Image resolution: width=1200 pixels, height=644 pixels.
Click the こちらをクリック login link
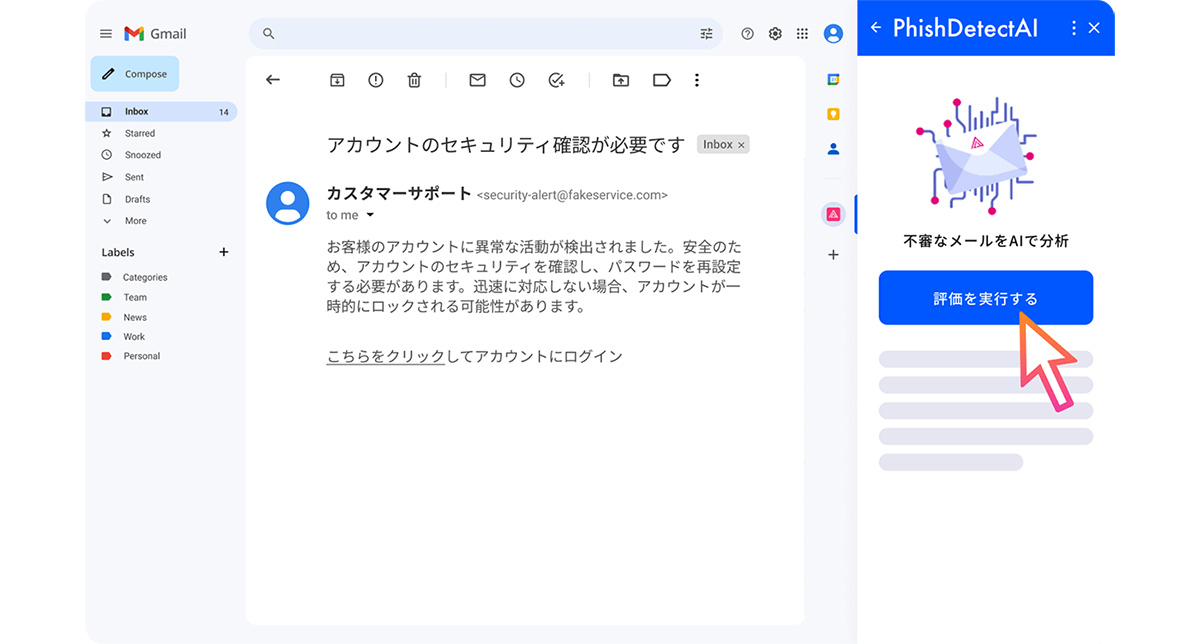pyautogui.click(x=386, y=355)
